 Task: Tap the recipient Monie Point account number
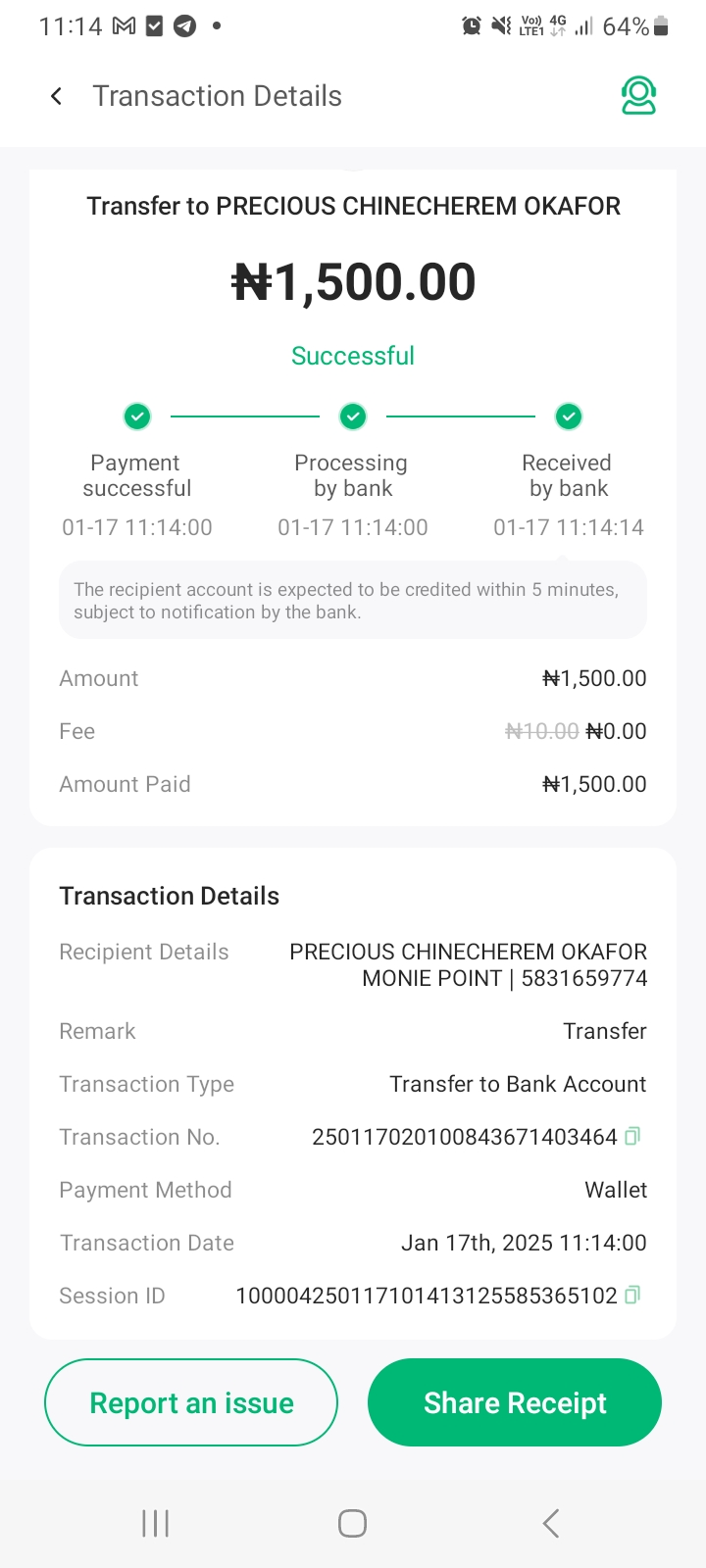click(584, 978)
